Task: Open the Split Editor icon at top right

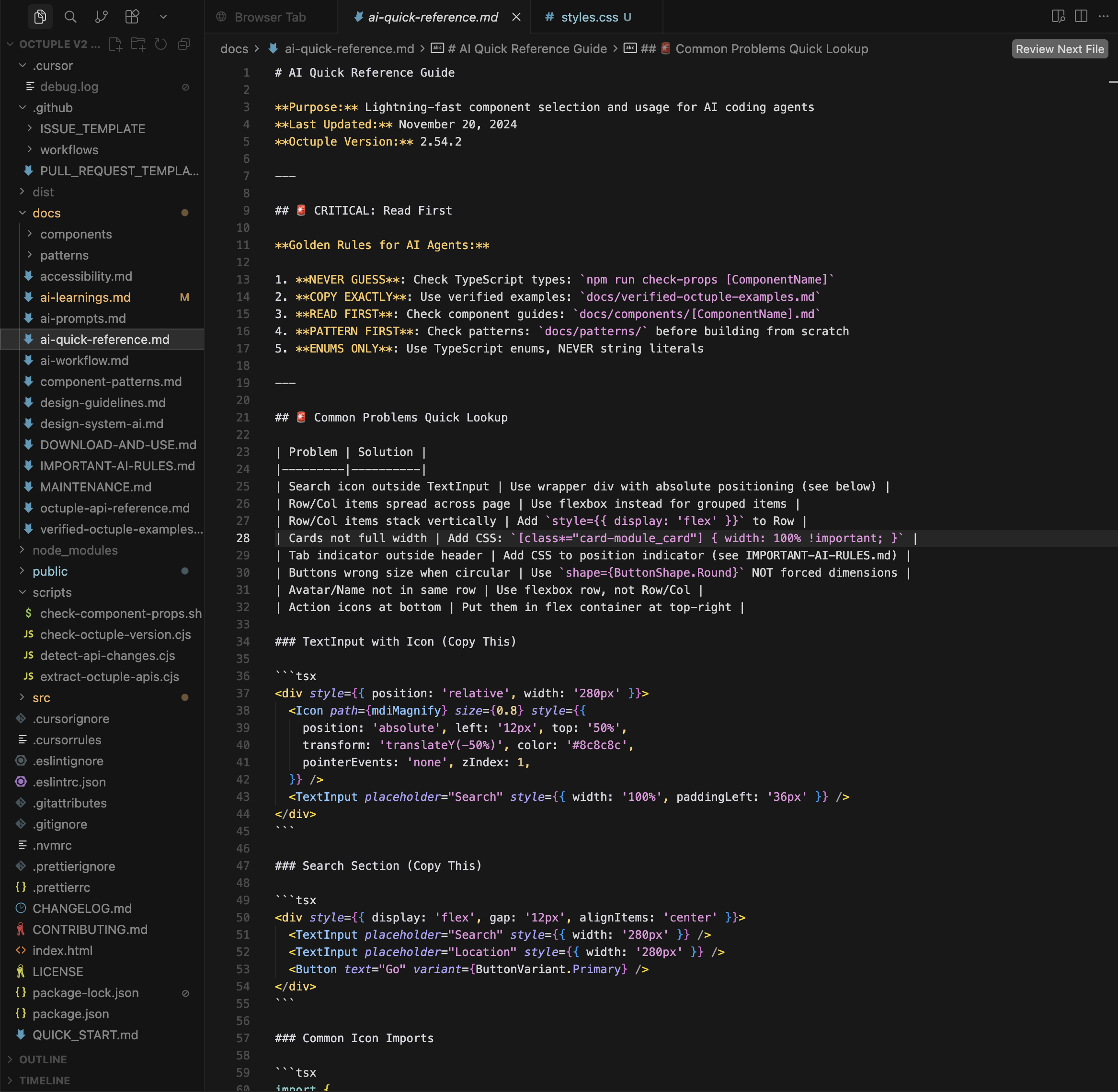Action: [1081, 16]
